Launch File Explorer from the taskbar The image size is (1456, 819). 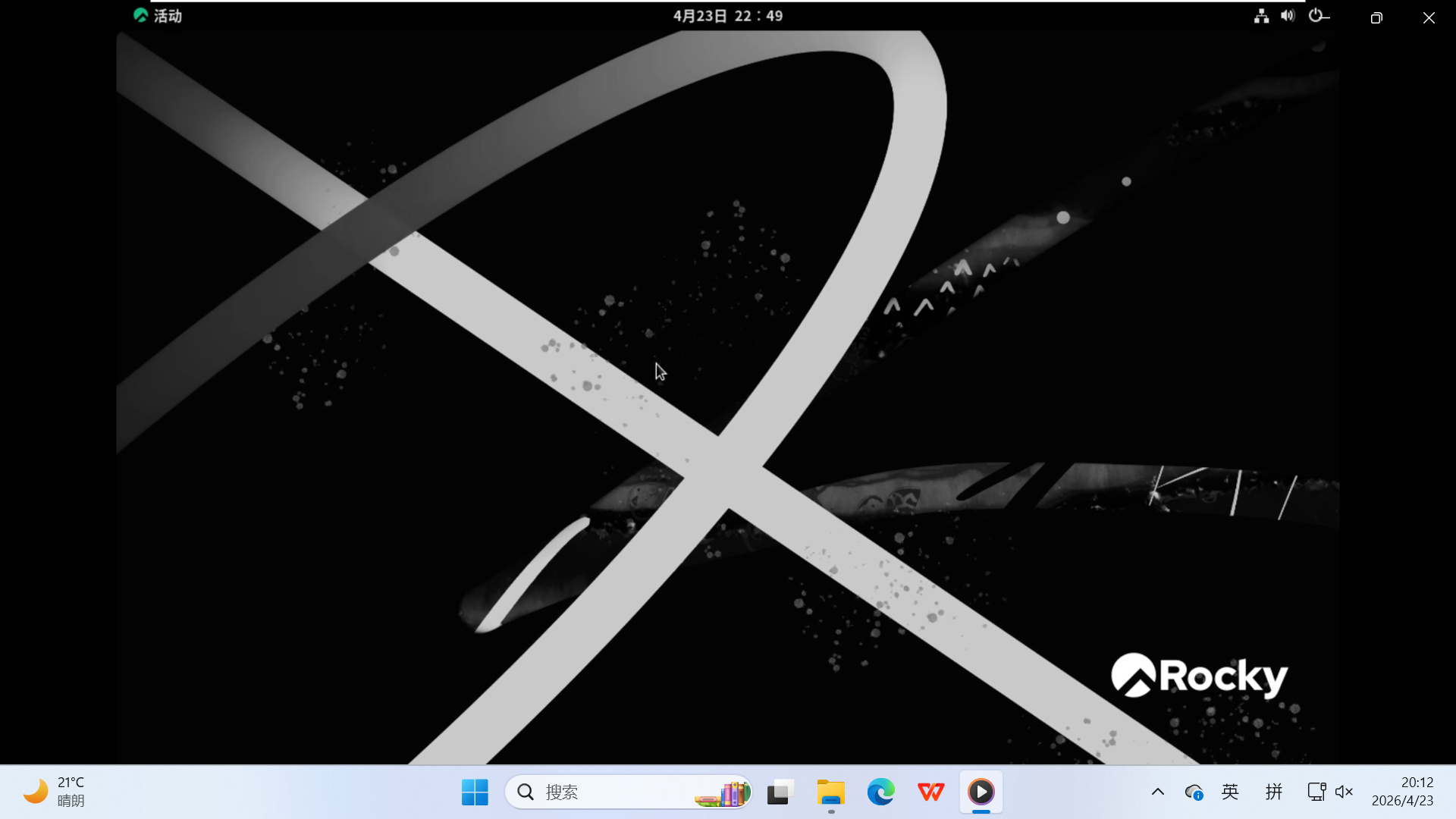tap(830, 792)
